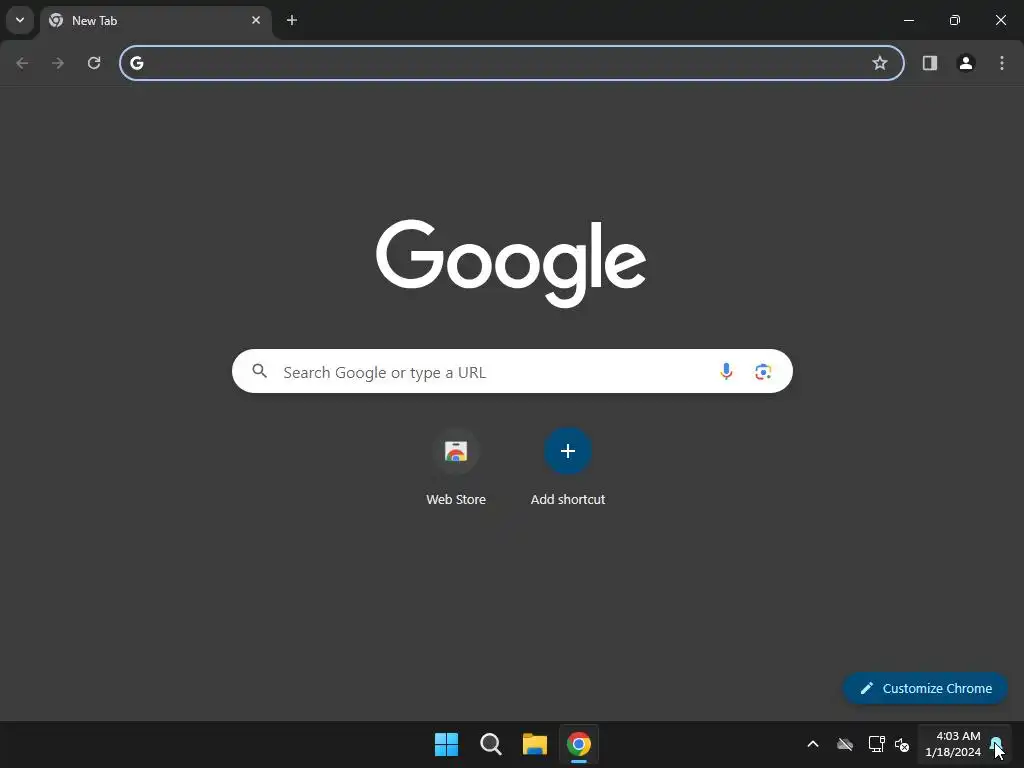
Task: Focus the Search Google or type a URL box
Action: point(512,371)
